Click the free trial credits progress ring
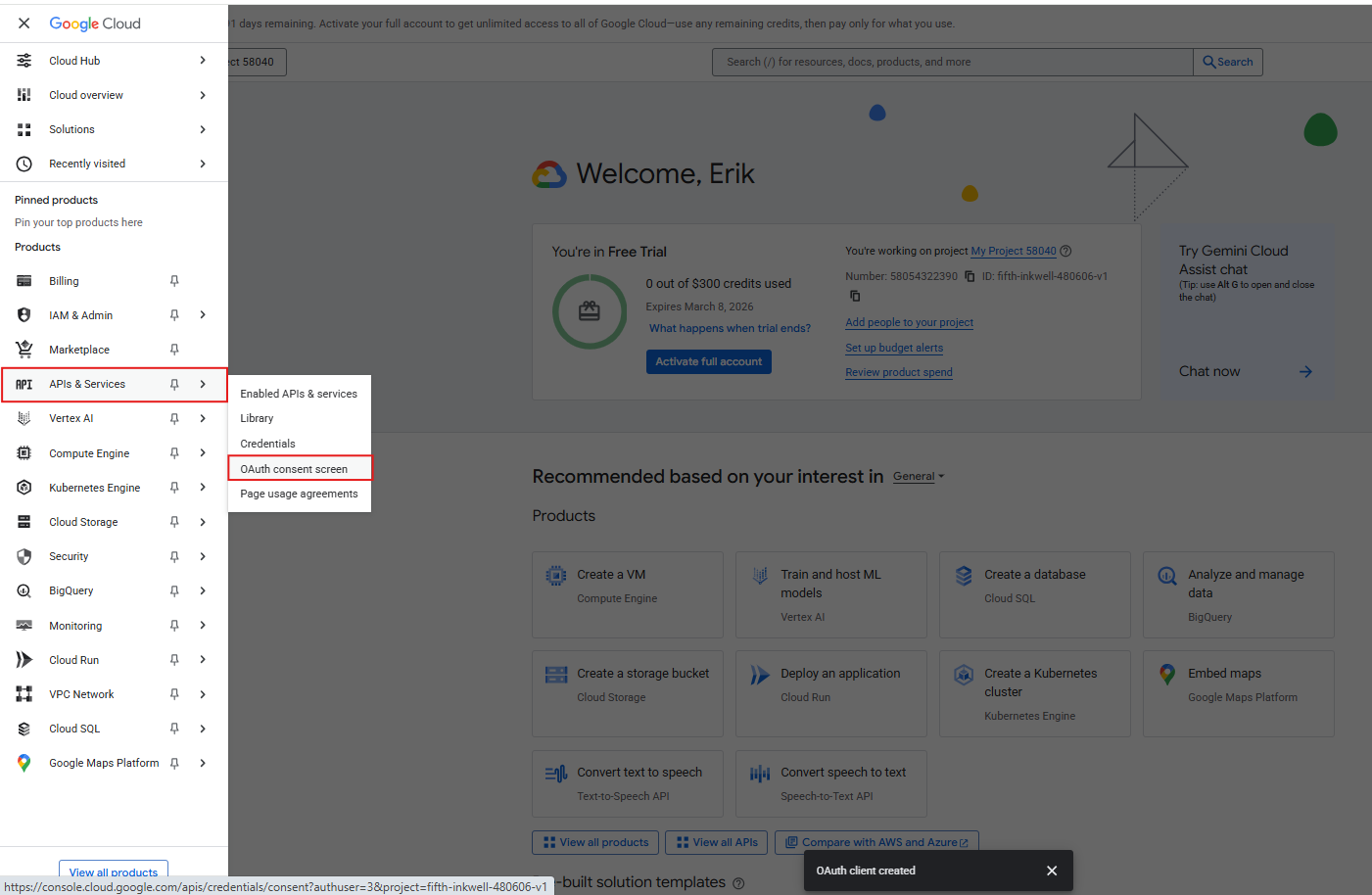 tap(590, 311)
